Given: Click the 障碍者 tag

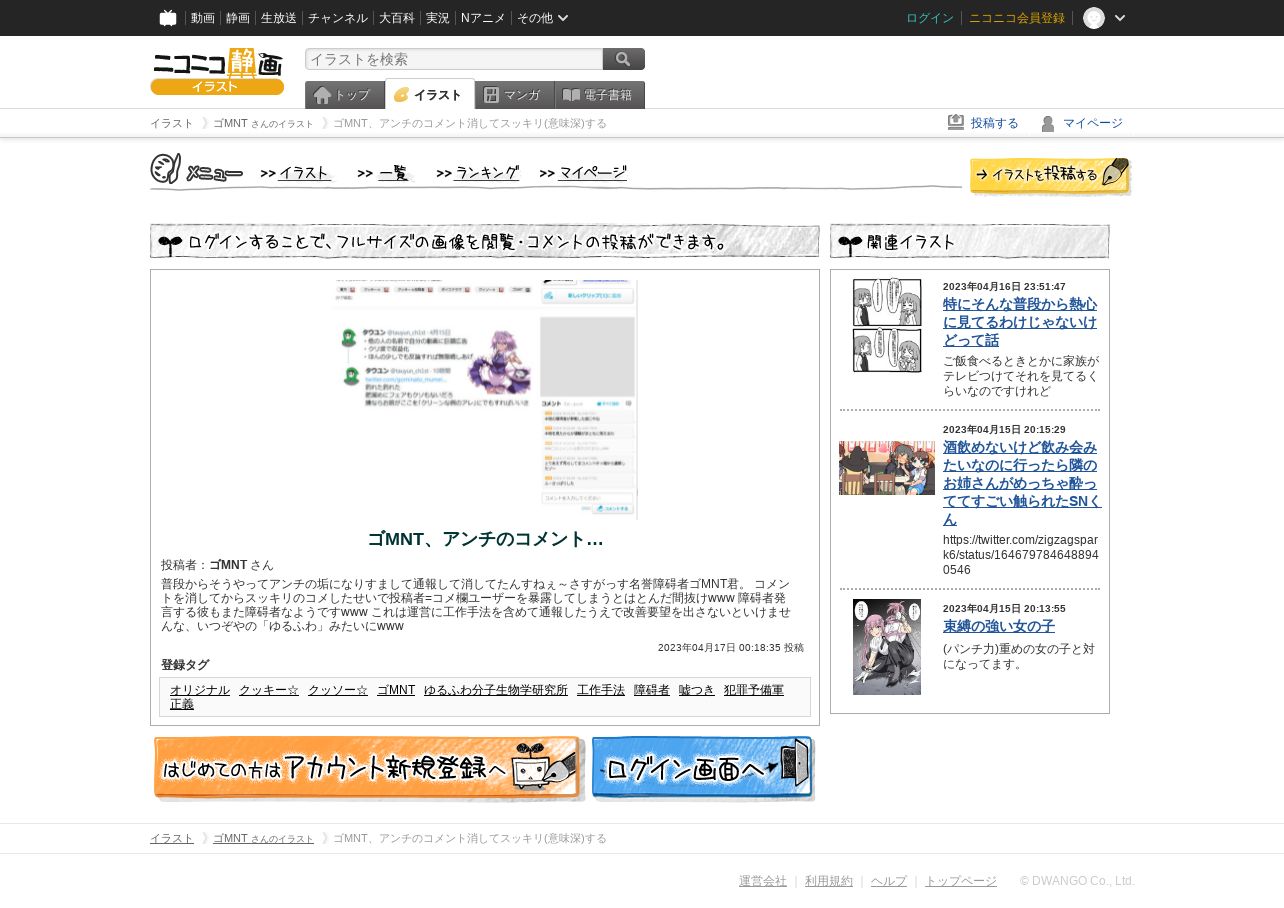Looking at the screenshot, I should click(x=652, y=690).
